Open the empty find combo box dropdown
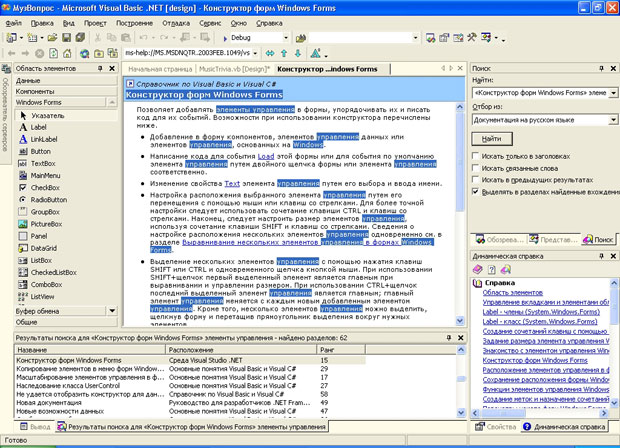The image size is (620, 448). click(x=415, y=38)
